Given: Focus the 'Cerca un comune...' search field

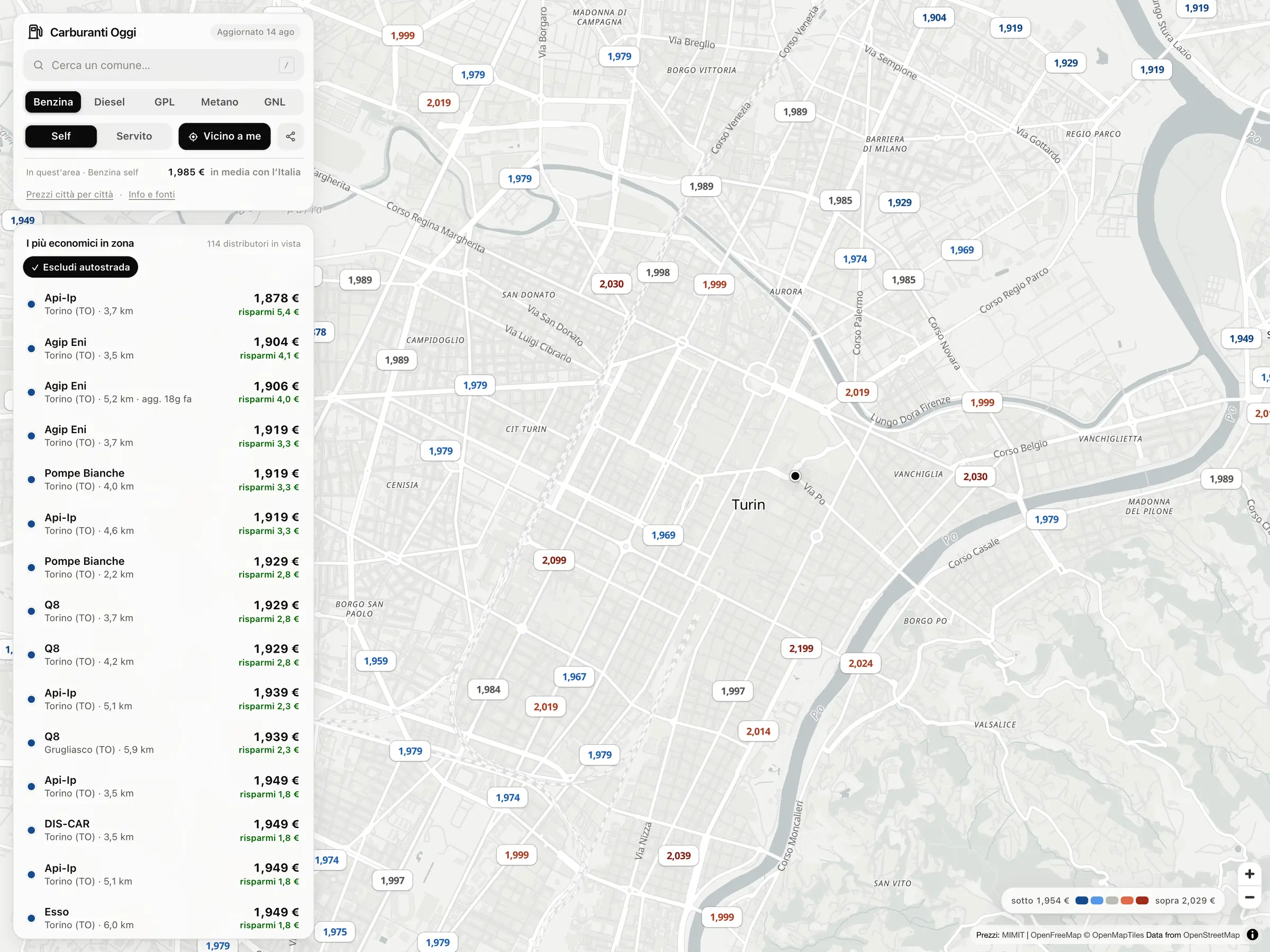Looking at the screenshot, I should [x=164, y=66].
